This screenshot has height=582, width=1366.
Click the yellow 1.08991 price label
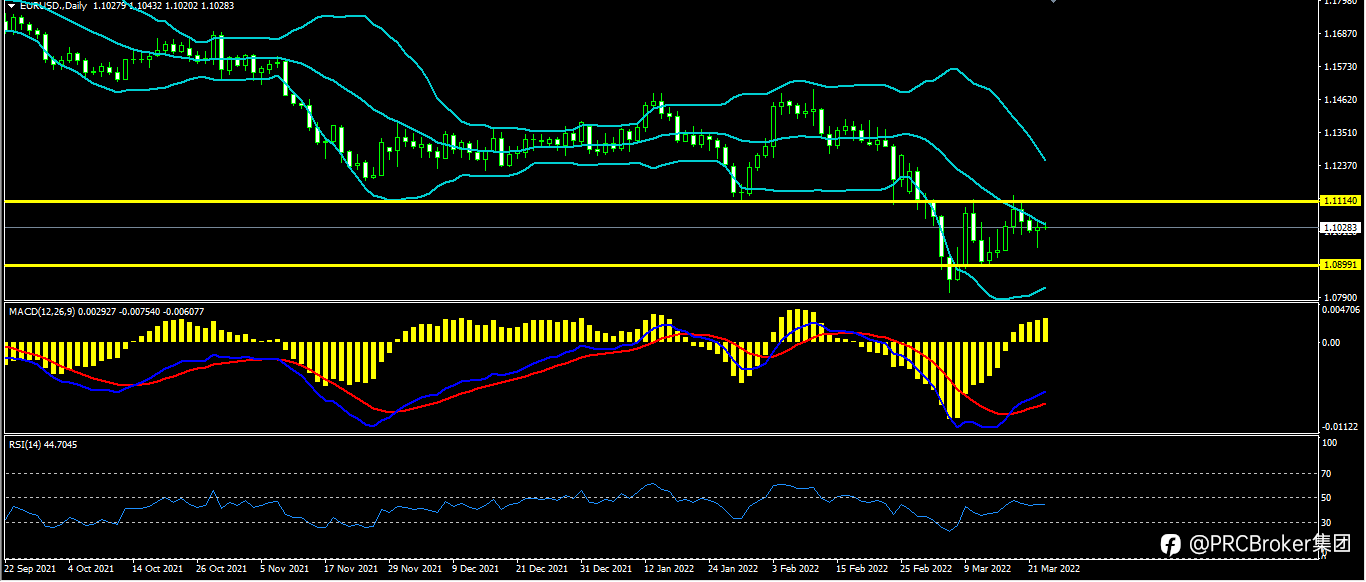point(1340,265)
